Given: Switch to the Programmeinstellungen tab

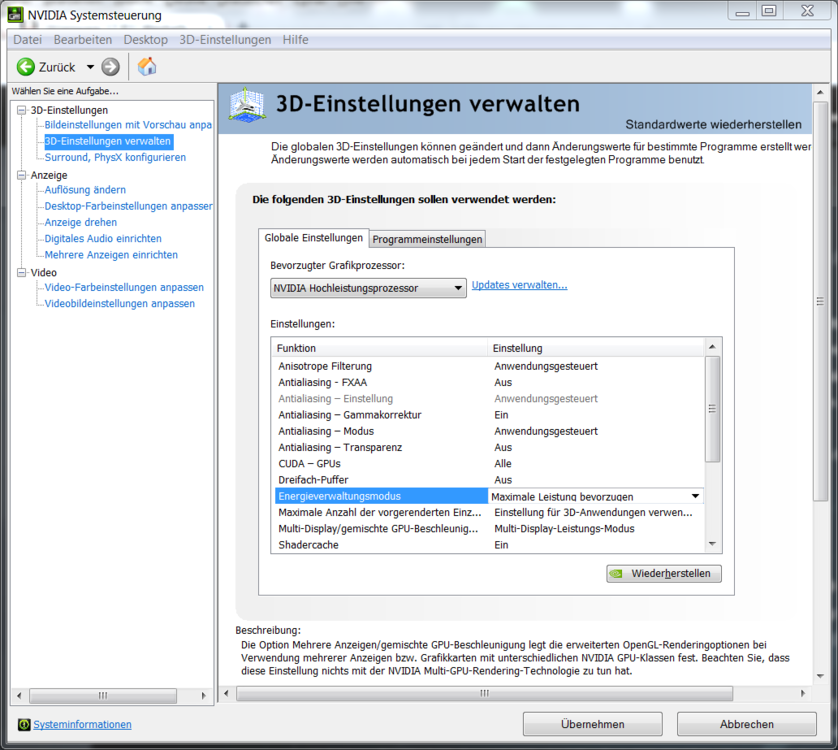Looking at the screenshot, I should [428, 239].
